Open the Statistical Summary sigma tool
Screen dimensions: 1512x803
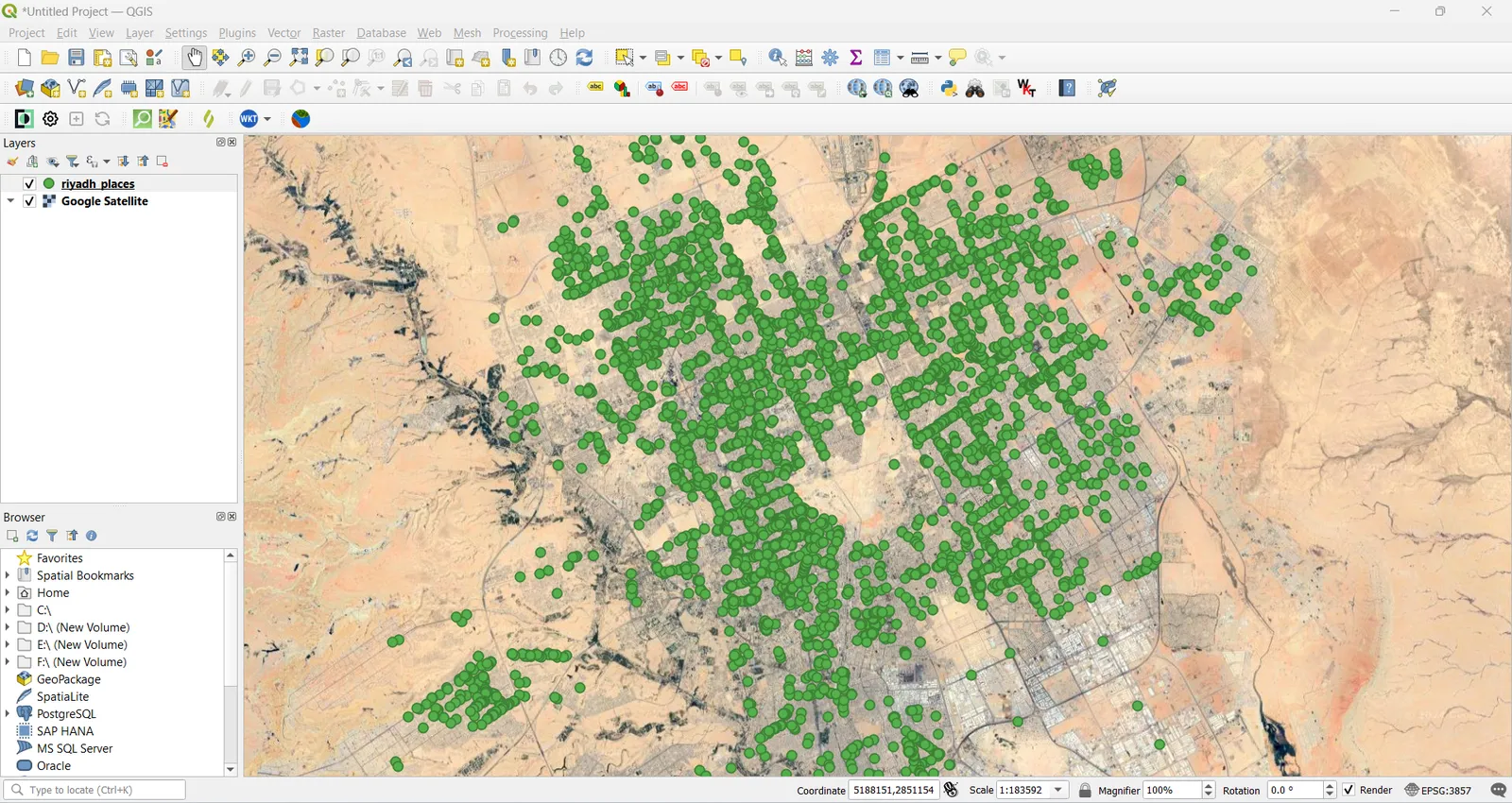point(856,59)
